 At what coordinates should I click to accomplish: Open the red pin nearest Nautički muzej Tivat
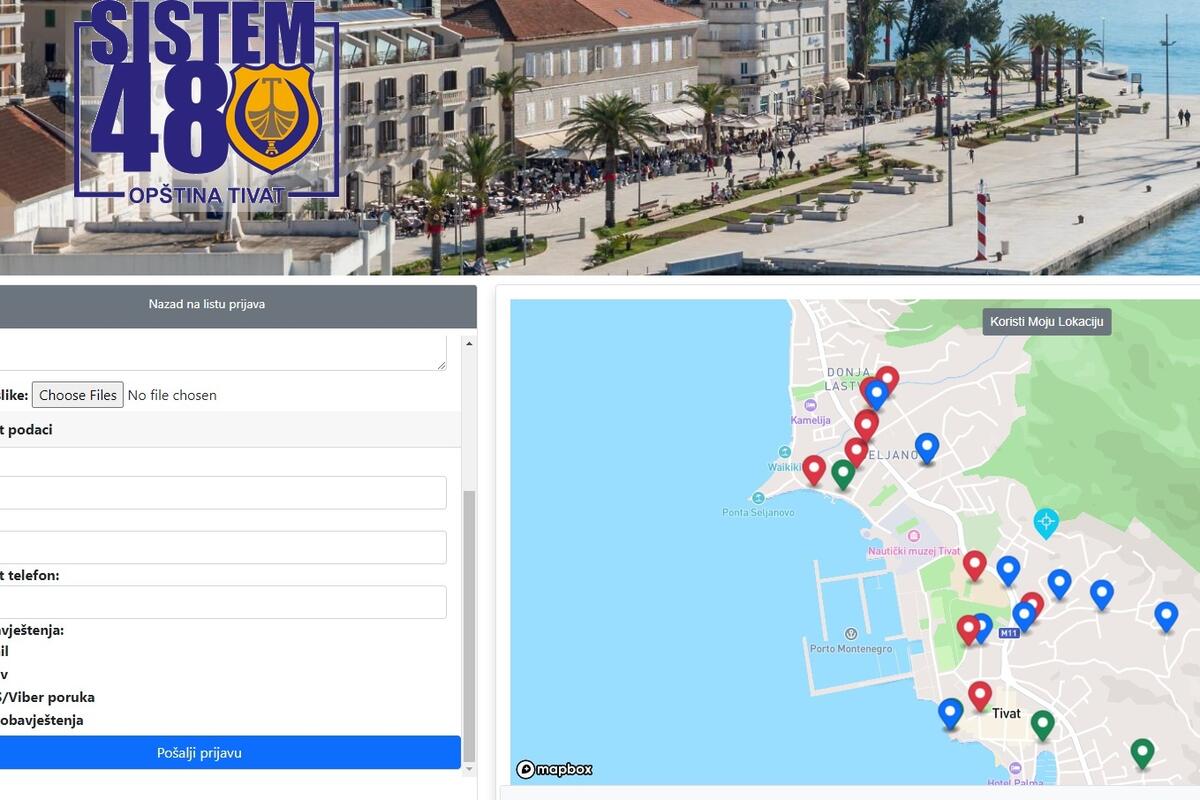coord(974,564)
